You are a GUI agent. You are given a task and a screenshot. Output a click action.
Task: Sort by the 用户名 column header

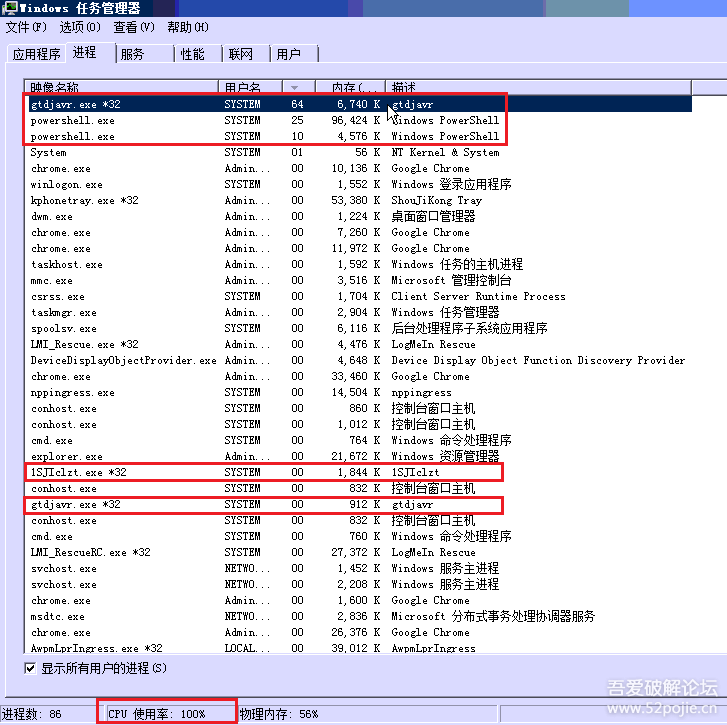point(250,87)
